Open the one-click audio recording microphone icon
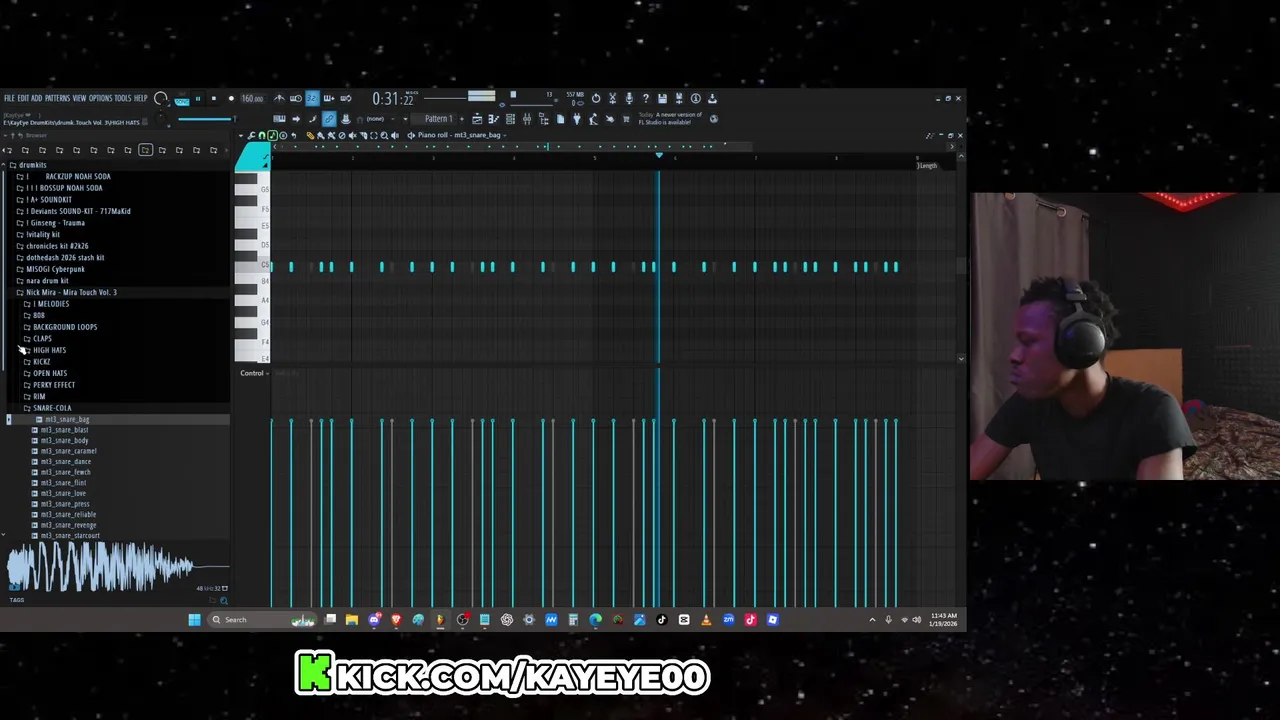Image resolution: width=1280 pixels, height=720 pixels. [x=629, y=98]
